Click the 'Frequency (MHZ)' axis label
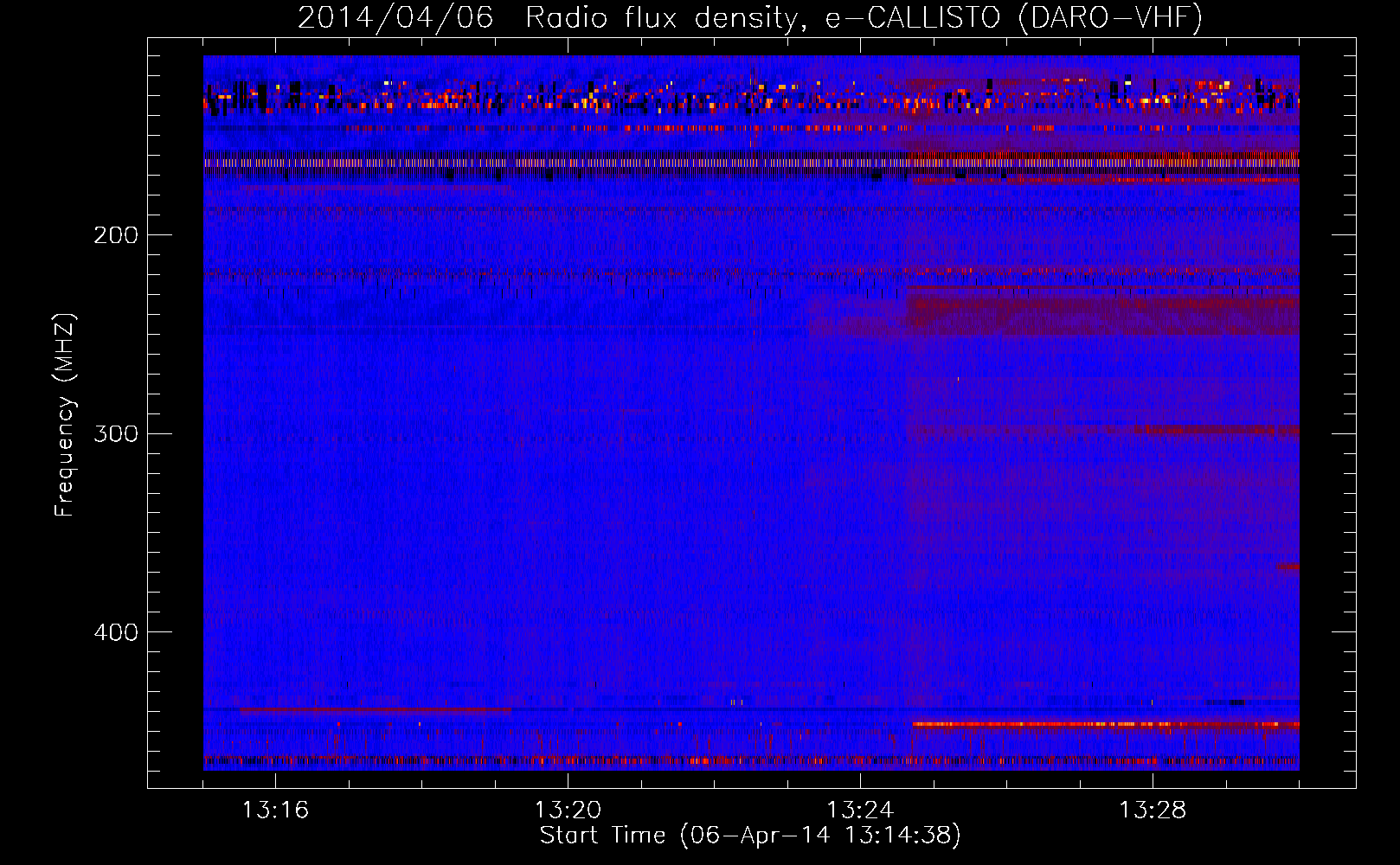The image size is (1400, 865). coord(65,415)
